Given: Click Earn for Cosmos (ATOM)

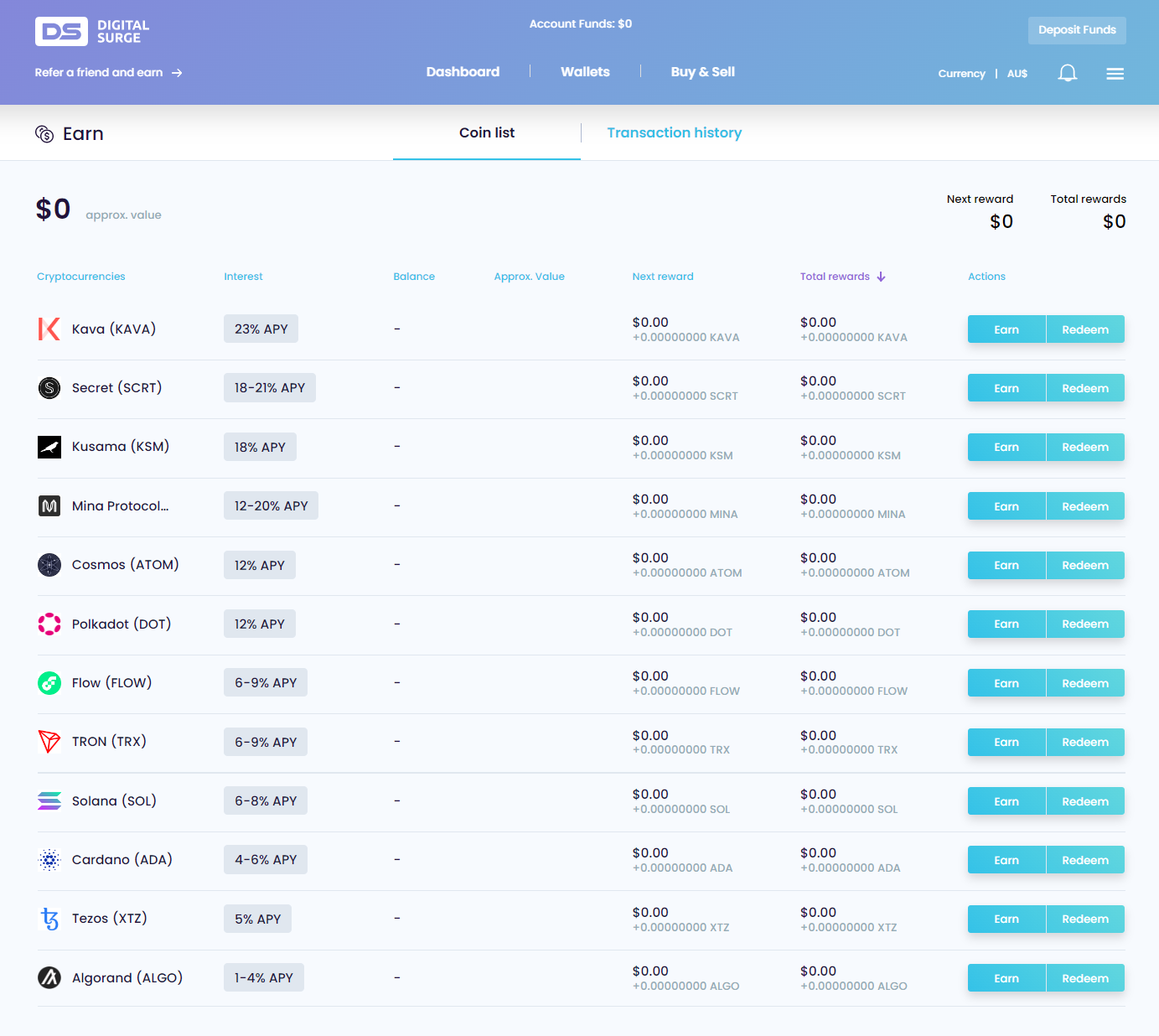Looking at the screenshot, I should click(1006, 565).
